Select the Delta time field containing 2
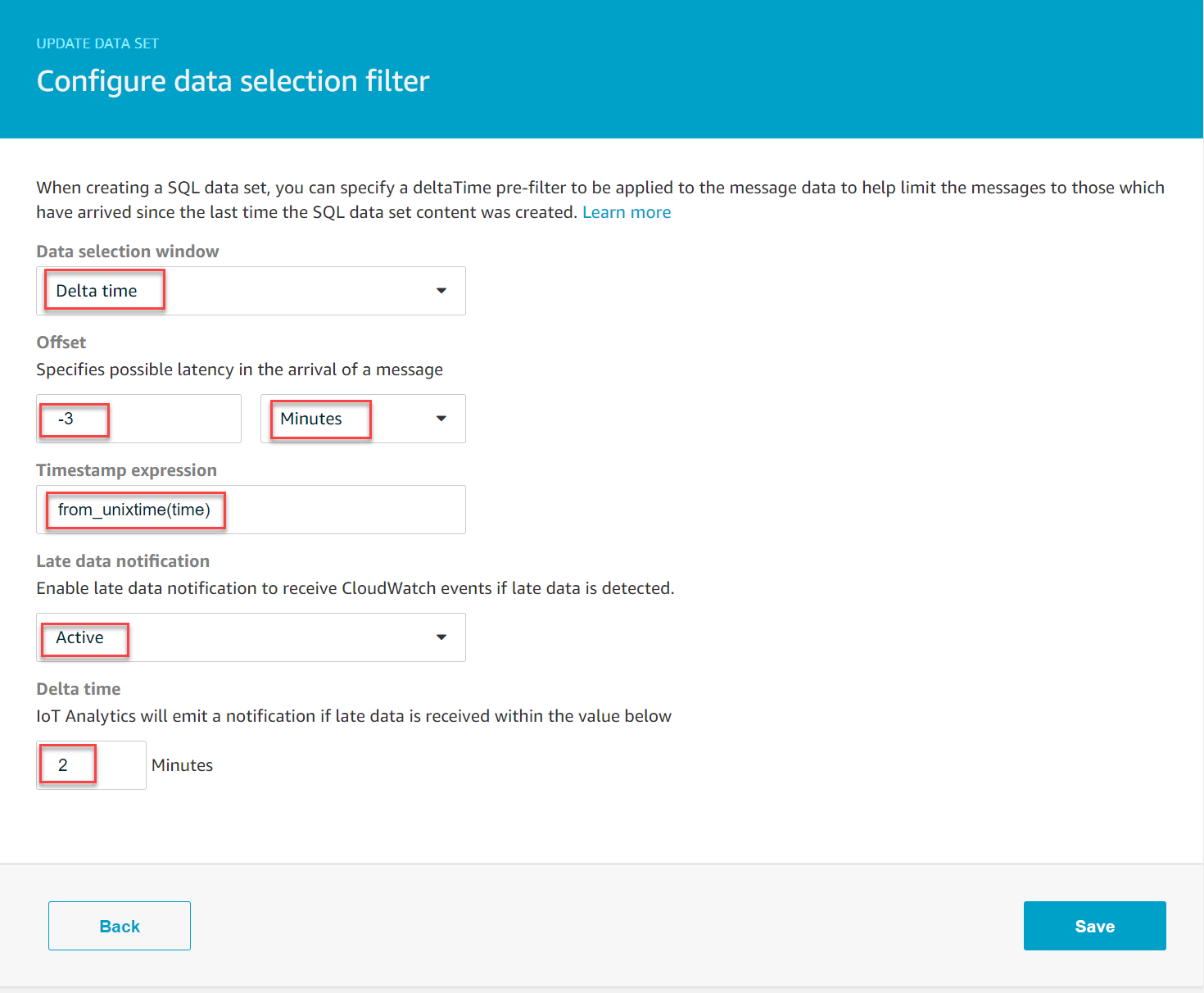Viewport: 1204px width, 993px height. click(91, 765)
